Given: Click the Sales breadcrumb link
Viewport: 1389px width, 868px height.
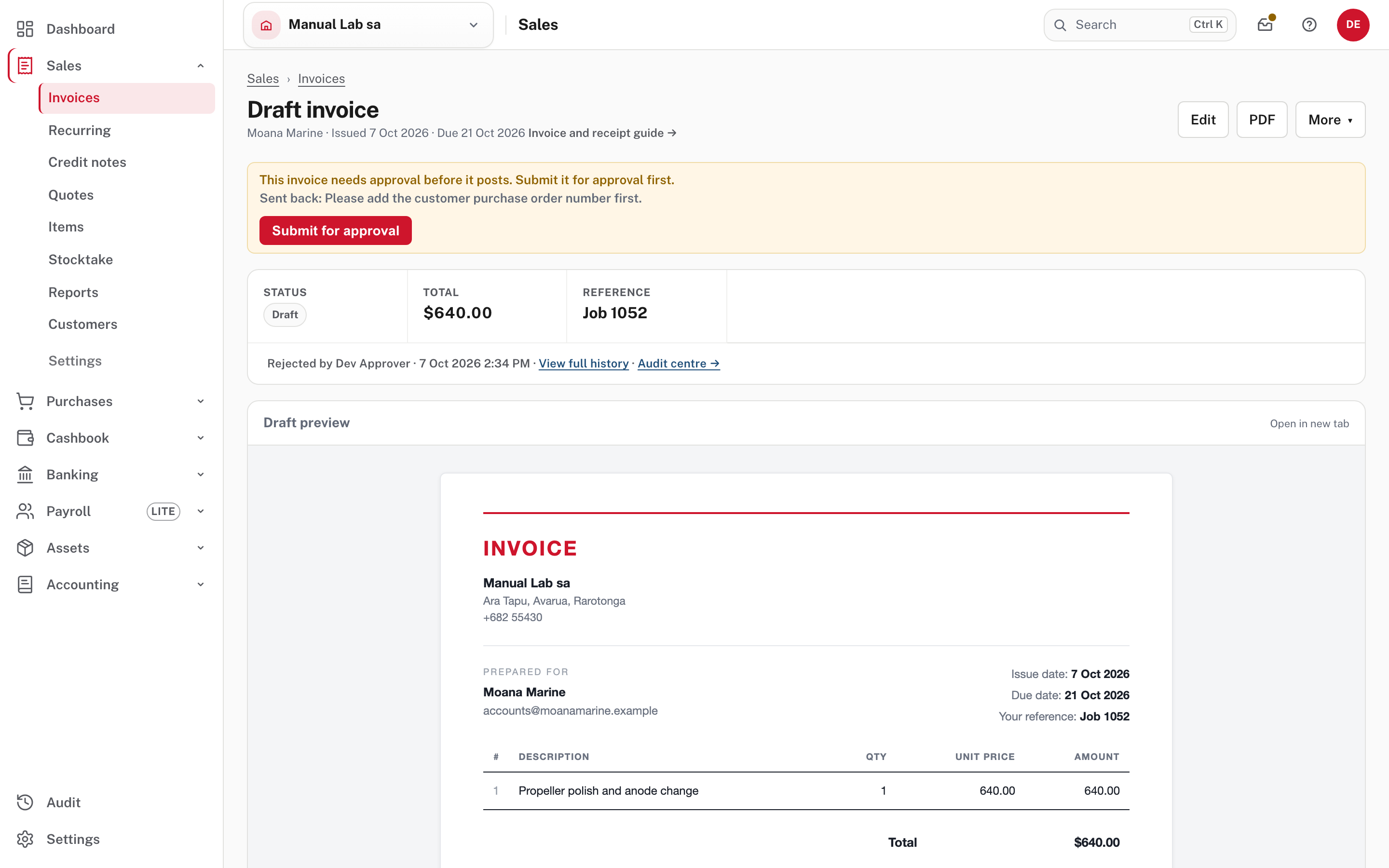Looking at the screenshot, I should [263, 79].
